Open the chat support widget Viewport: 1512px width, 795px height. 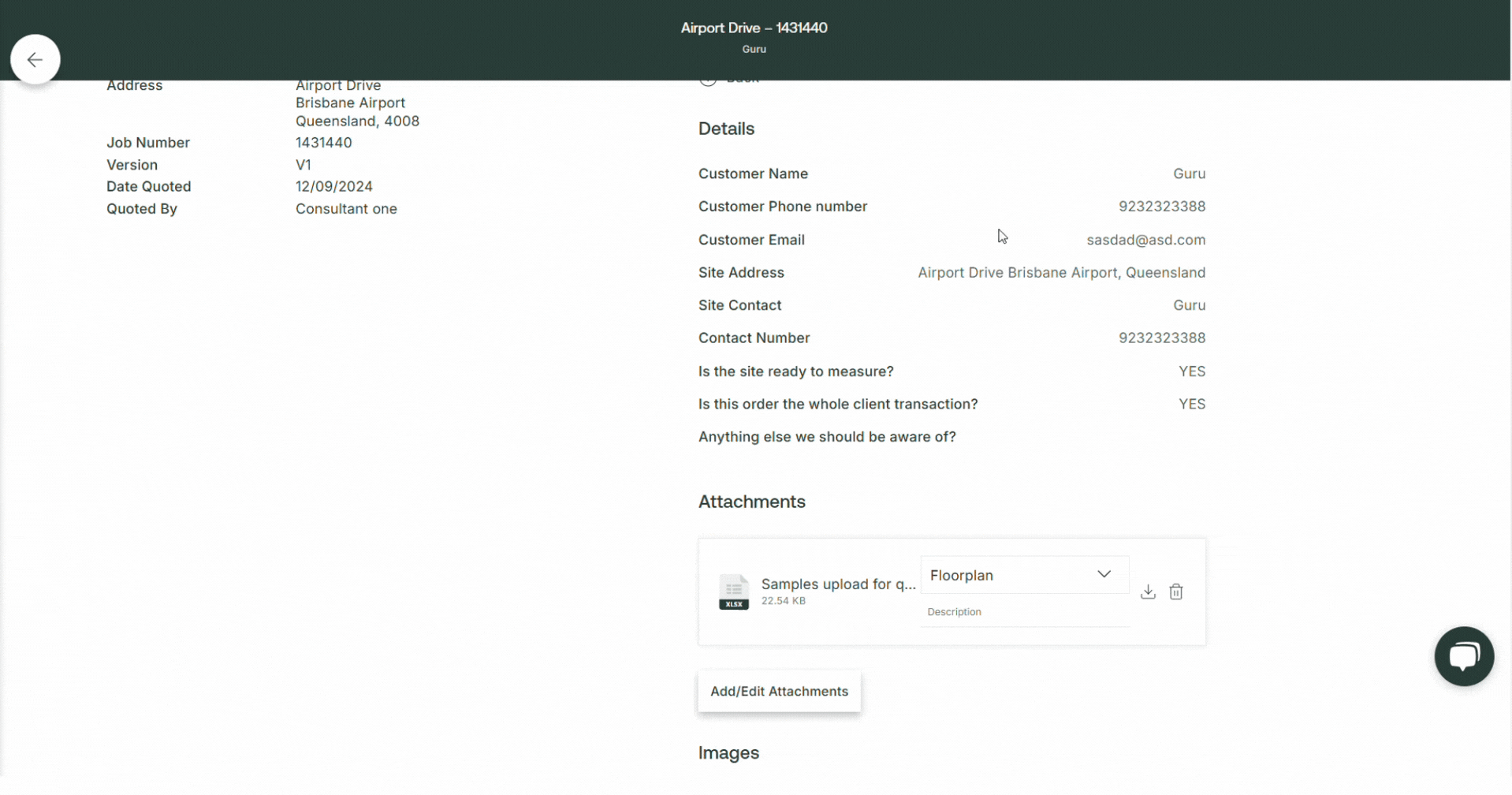coord(1463,656)
